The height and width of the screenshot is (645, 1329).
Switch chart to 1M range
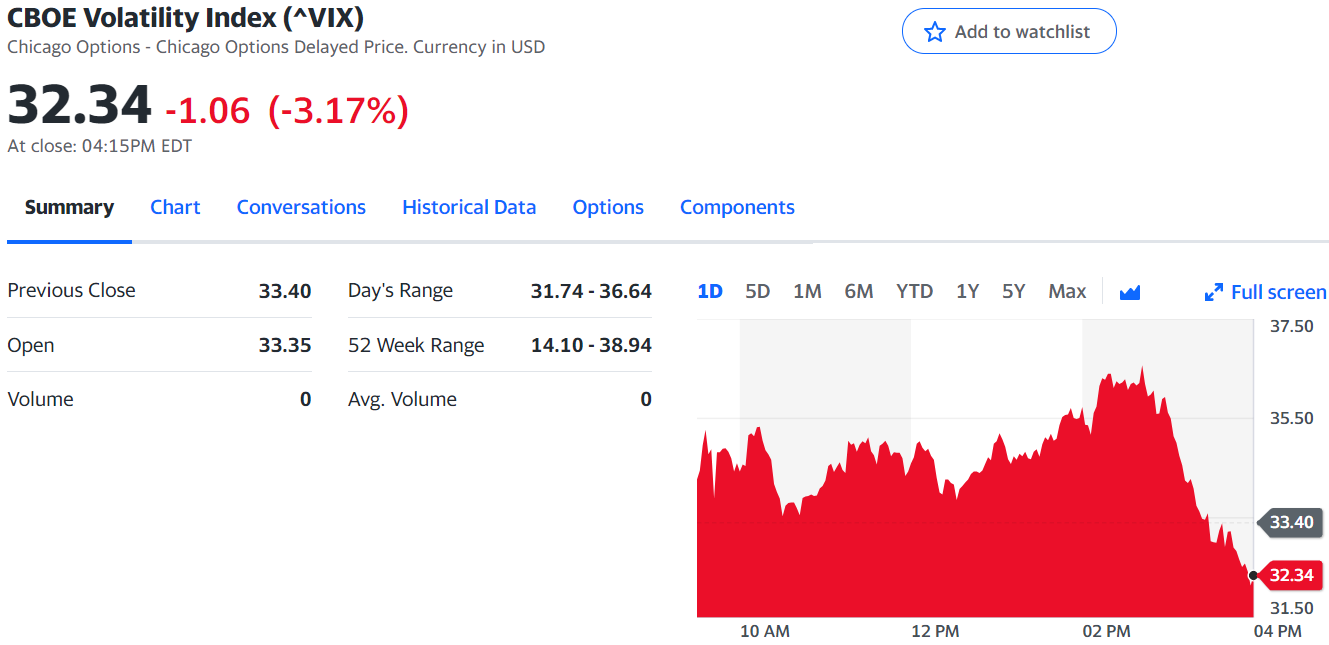coord(807,291)
